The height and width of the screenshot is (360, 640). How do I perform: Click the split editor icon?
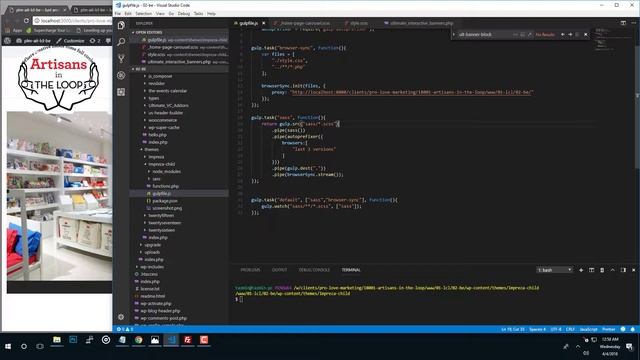[x=623, y=23]
